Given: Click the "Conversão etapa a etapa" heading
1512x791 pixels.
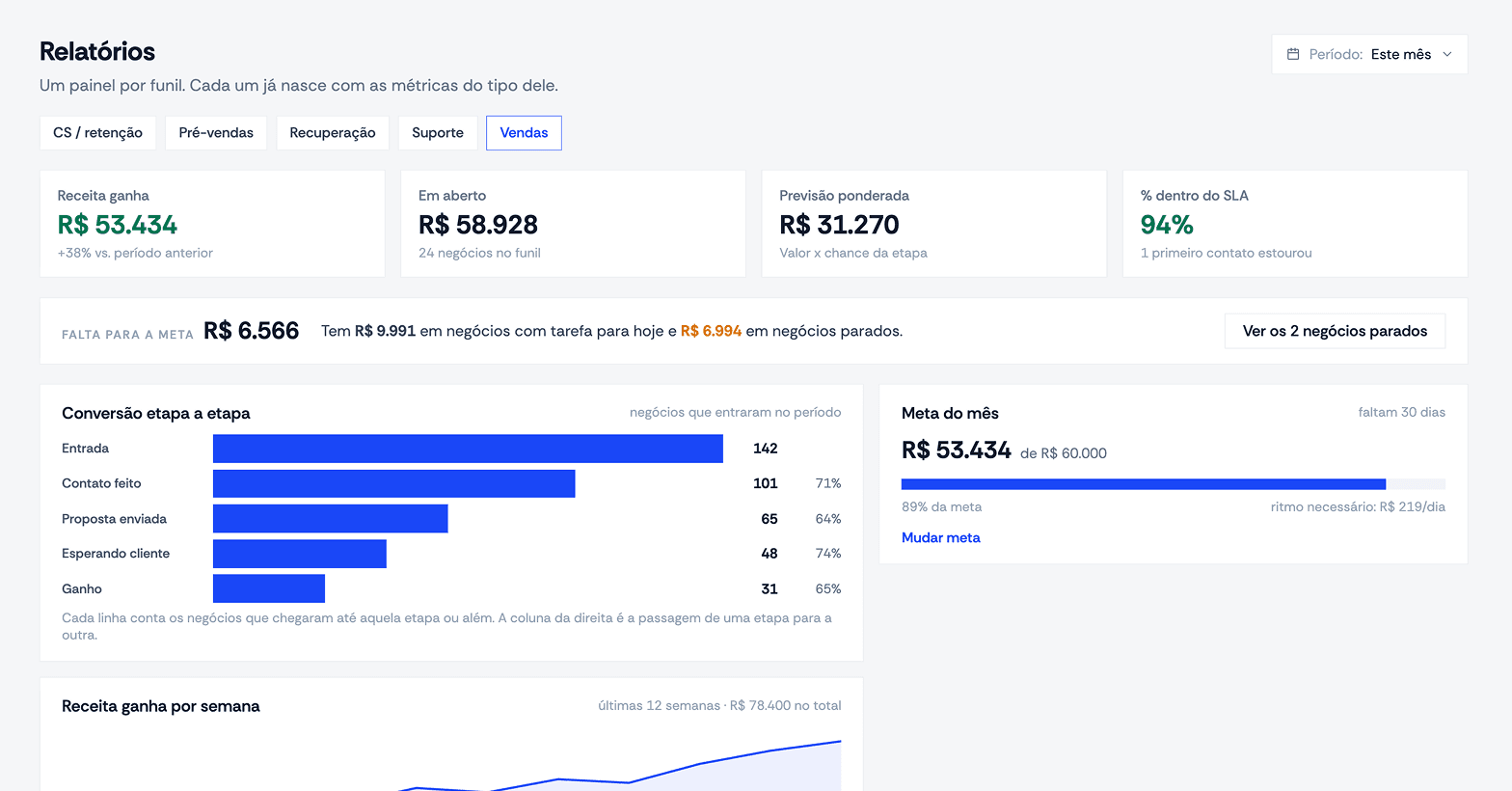Looking at the screenshot, I should 156,413.
